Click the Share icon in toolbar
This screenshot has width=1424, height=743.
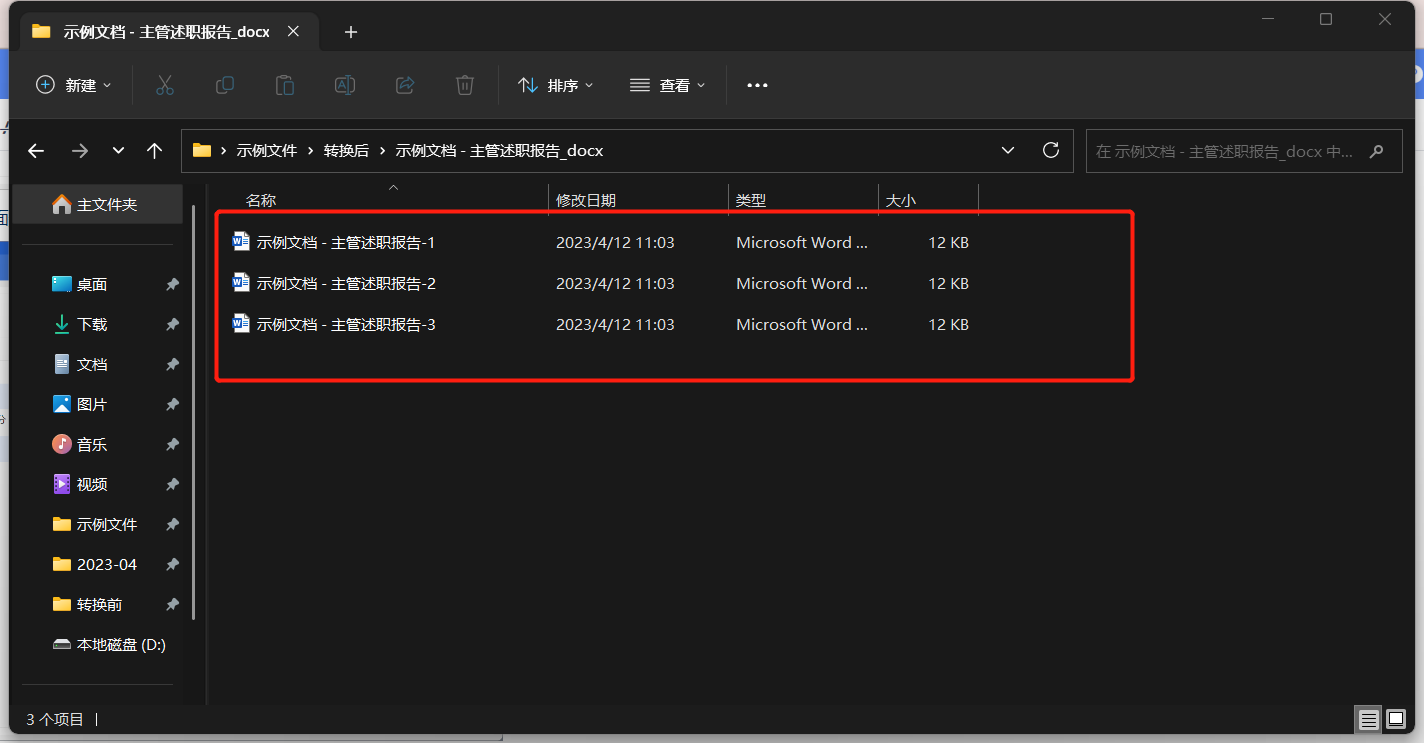point(405,86)
